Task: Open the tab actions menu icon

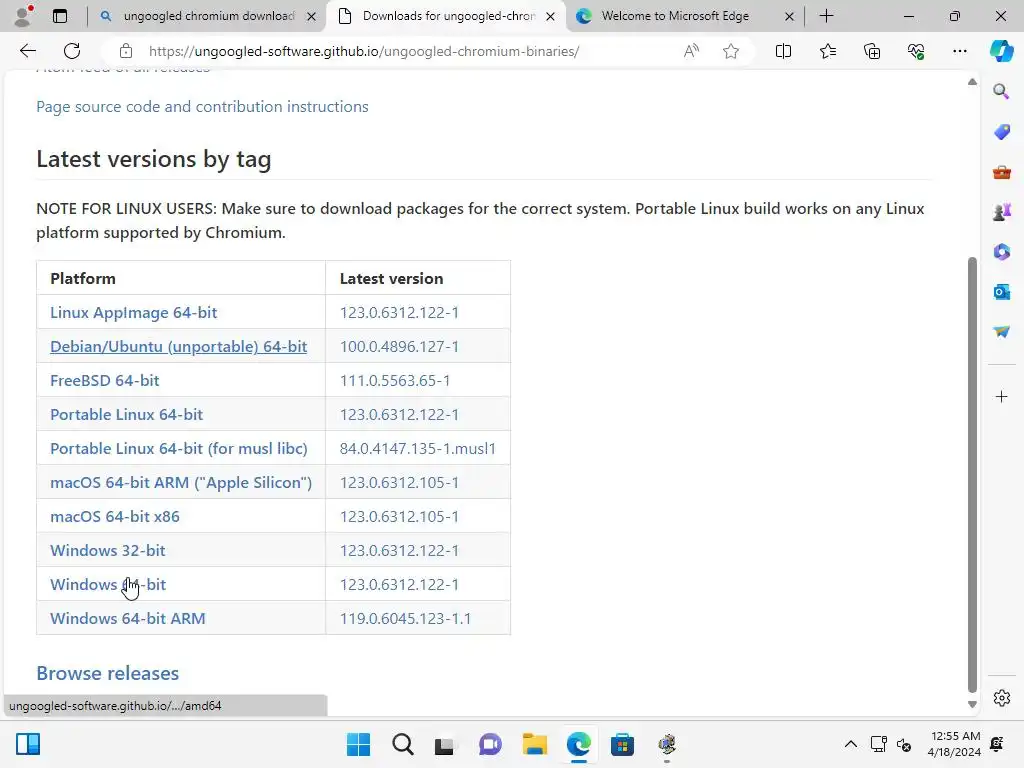Action: pos(60,16)
